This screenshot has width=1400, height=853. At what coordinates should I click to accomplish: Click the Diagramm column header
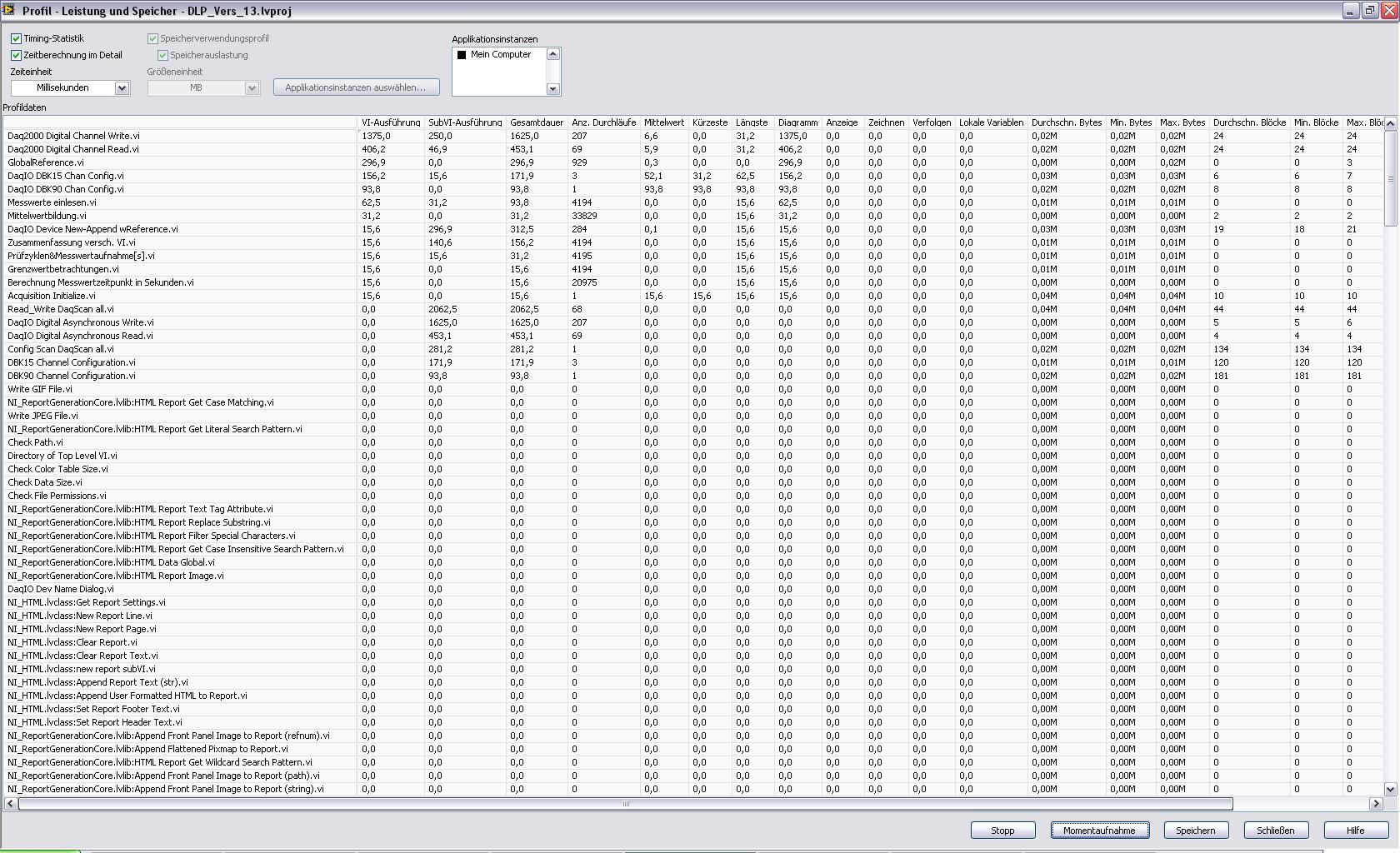tap(797, 122)
